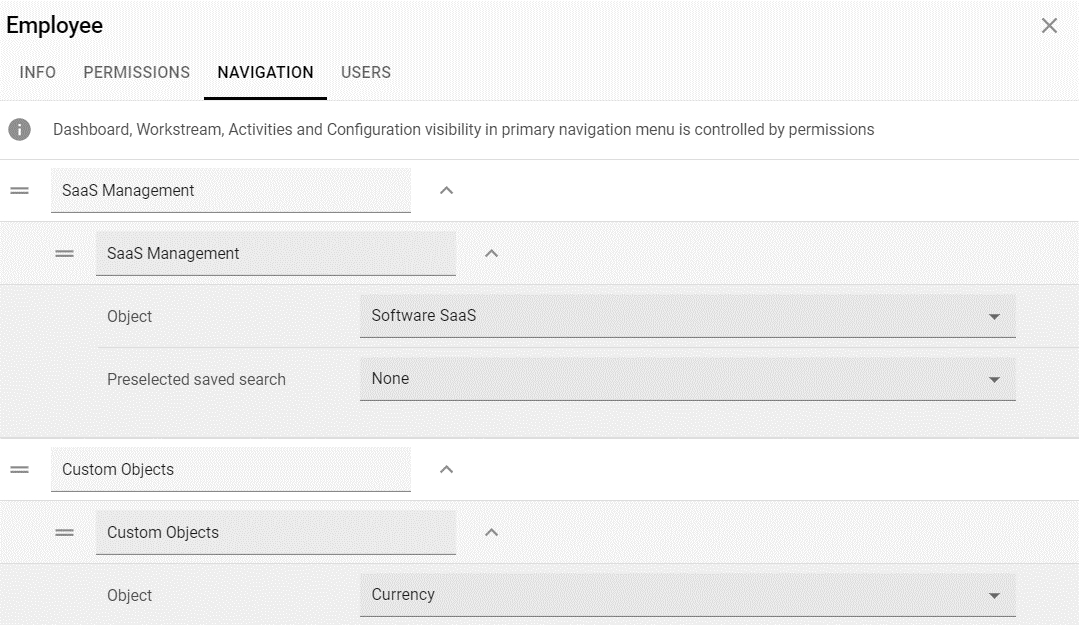The width and height of the screenshot is (1079, 625).
Task: Focus the top-level Custom Objects name field
Action: (230, 470)
